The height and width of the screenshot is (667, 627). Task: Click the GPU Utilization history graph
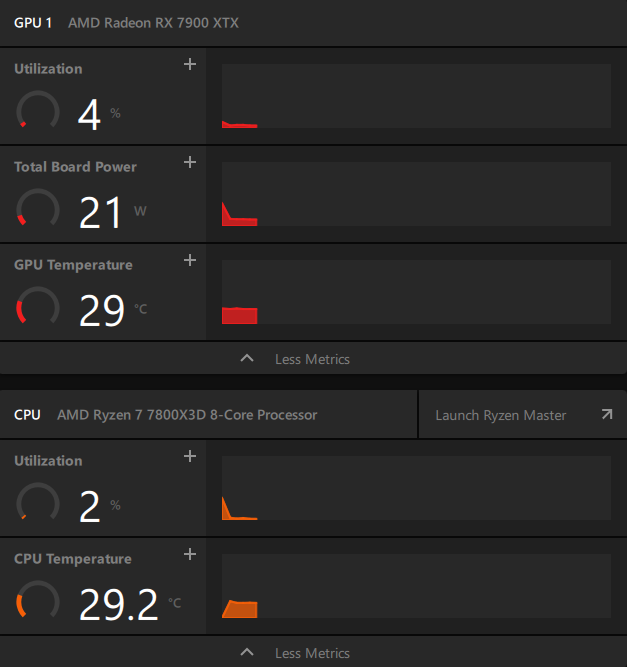point(416,96)
